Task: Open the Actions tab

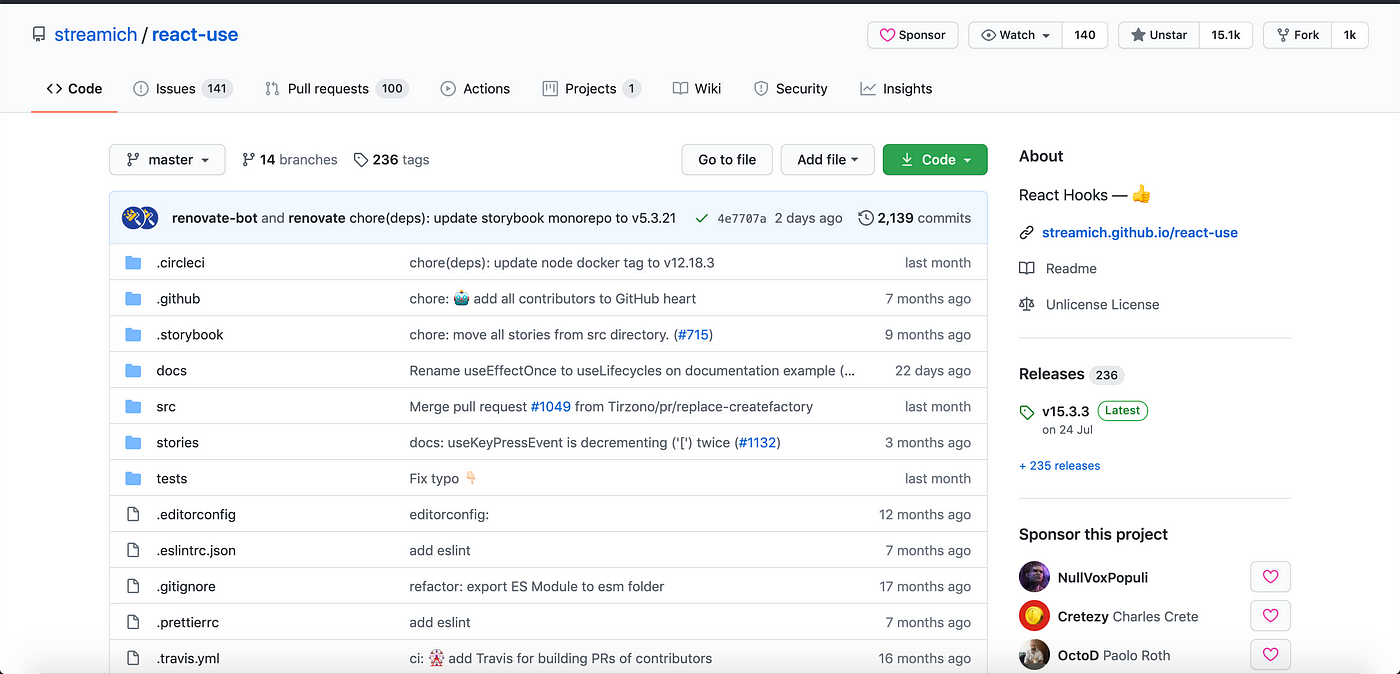Action: (475, 89)
